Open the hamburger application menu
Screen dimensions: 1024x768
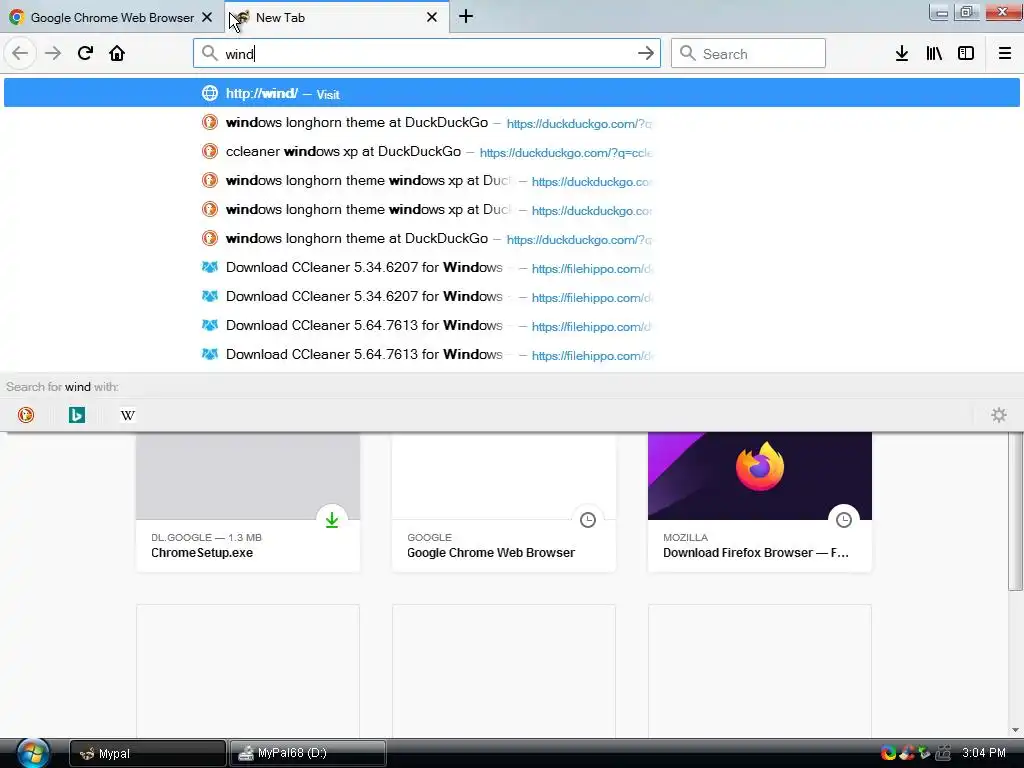pos(1005,54)
